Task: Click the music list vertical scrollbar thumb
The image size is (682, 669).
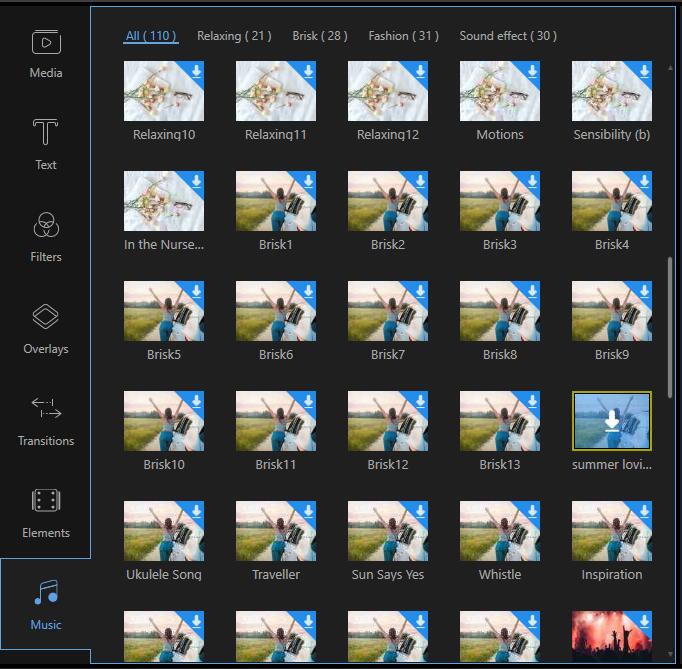Action: click(670, 327)
